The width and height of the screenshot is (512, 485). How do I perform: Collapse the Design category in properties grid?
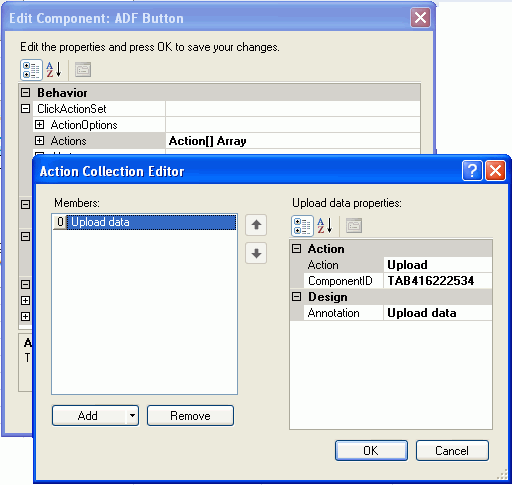point(297,296)
